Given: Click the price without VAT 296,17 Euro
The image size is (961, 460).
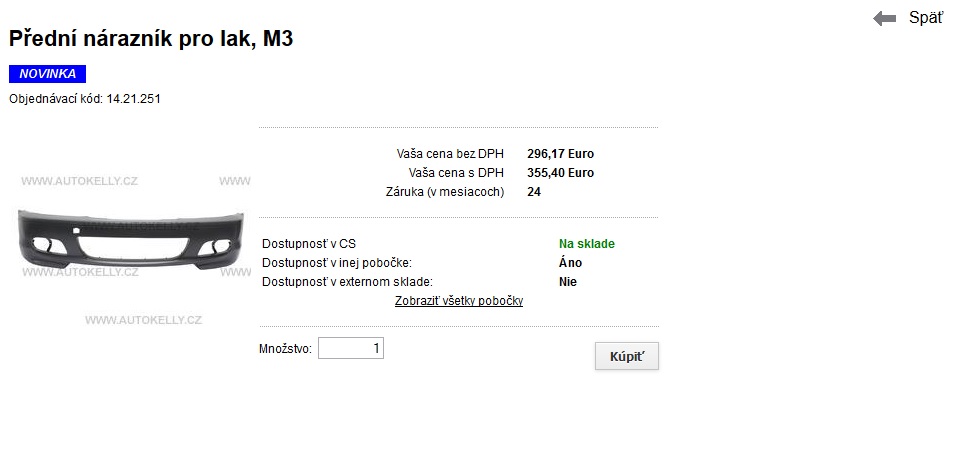Looking at the screenshot, I should pos(560,154).
